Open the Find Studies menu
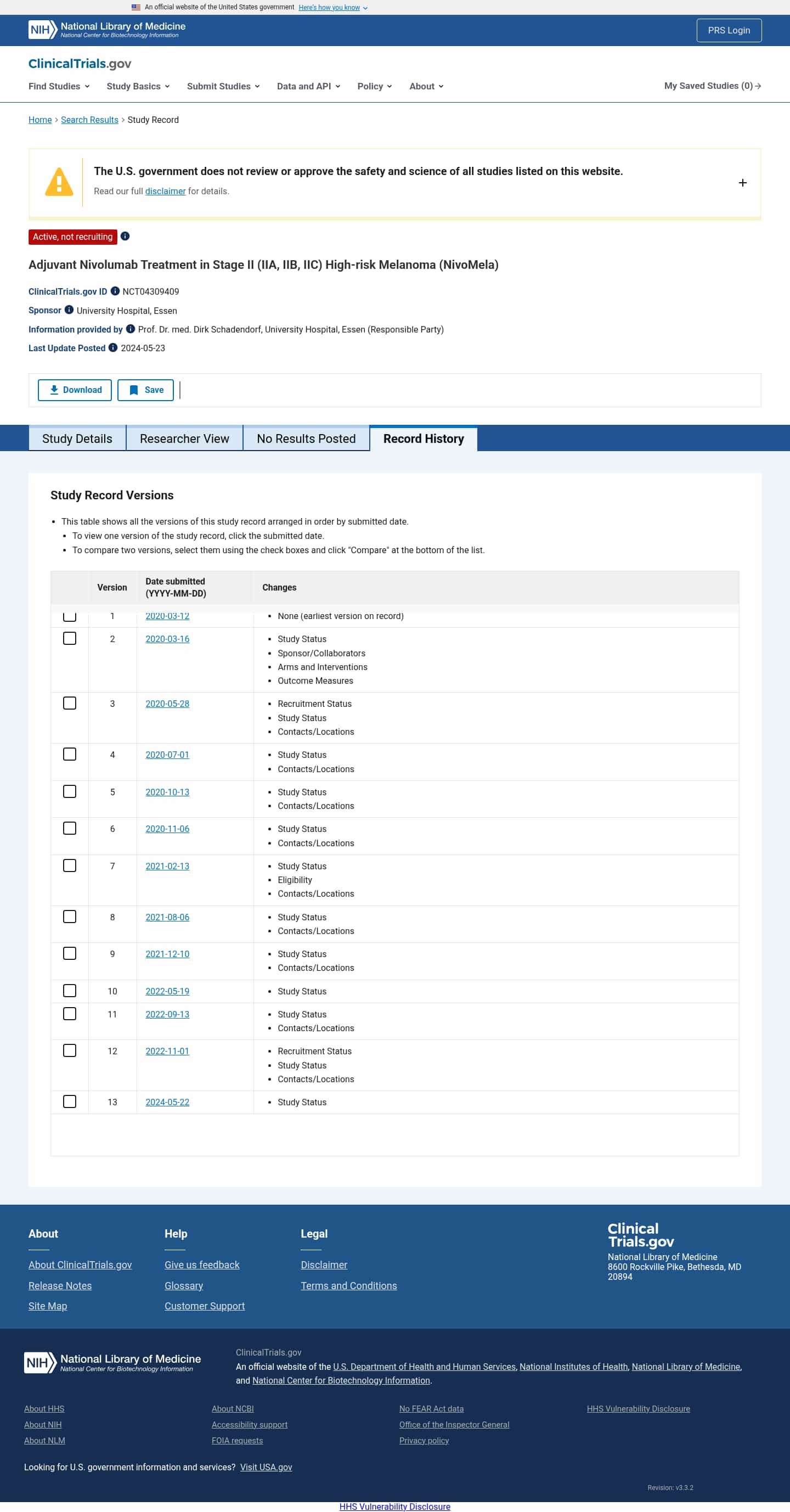The width and height of the screenshot is (790, 1512). tap(59, 86)
